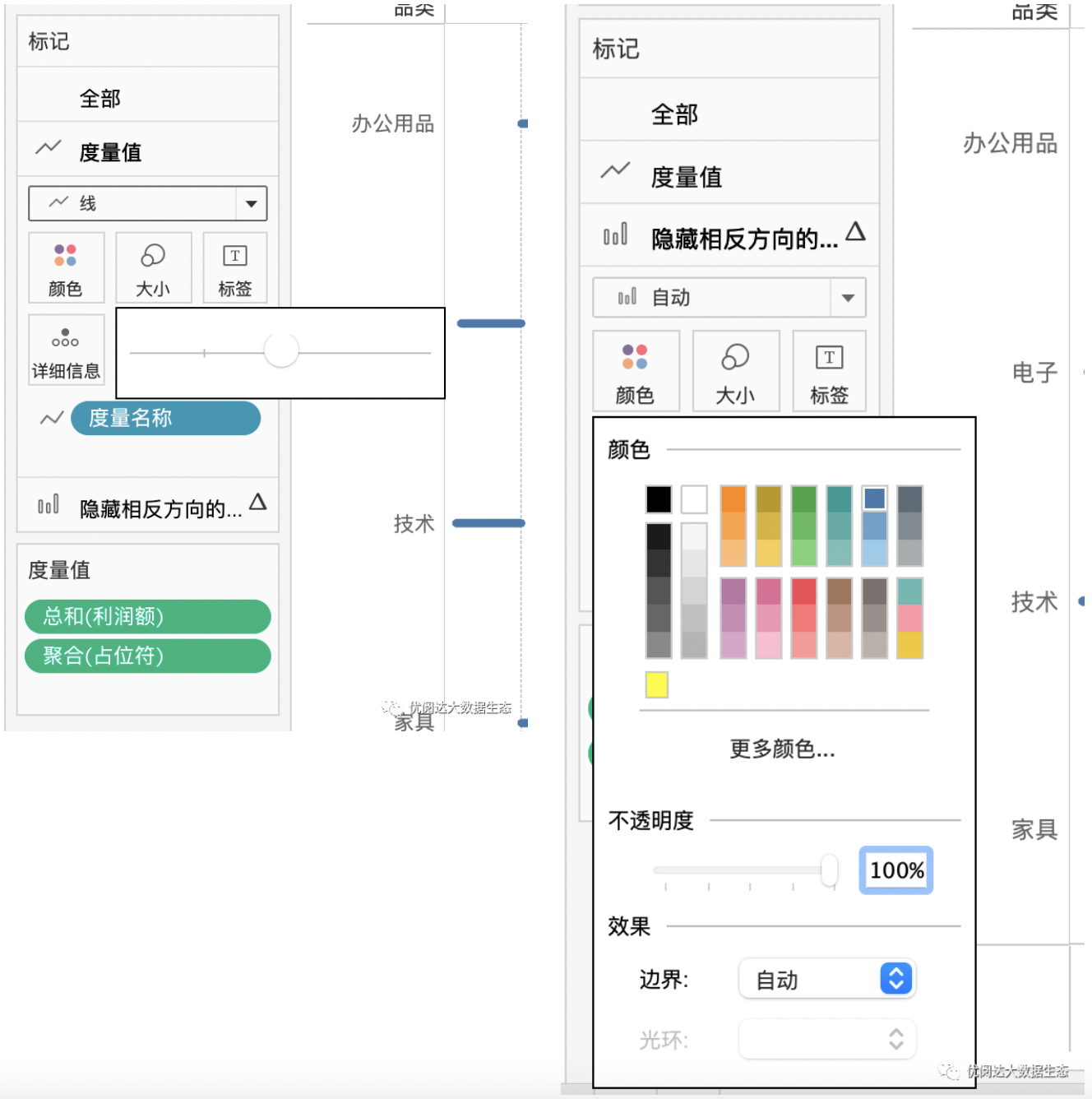Click the Label icon in left marks card
The image size is (1092, 1099).
coord(234,267)
